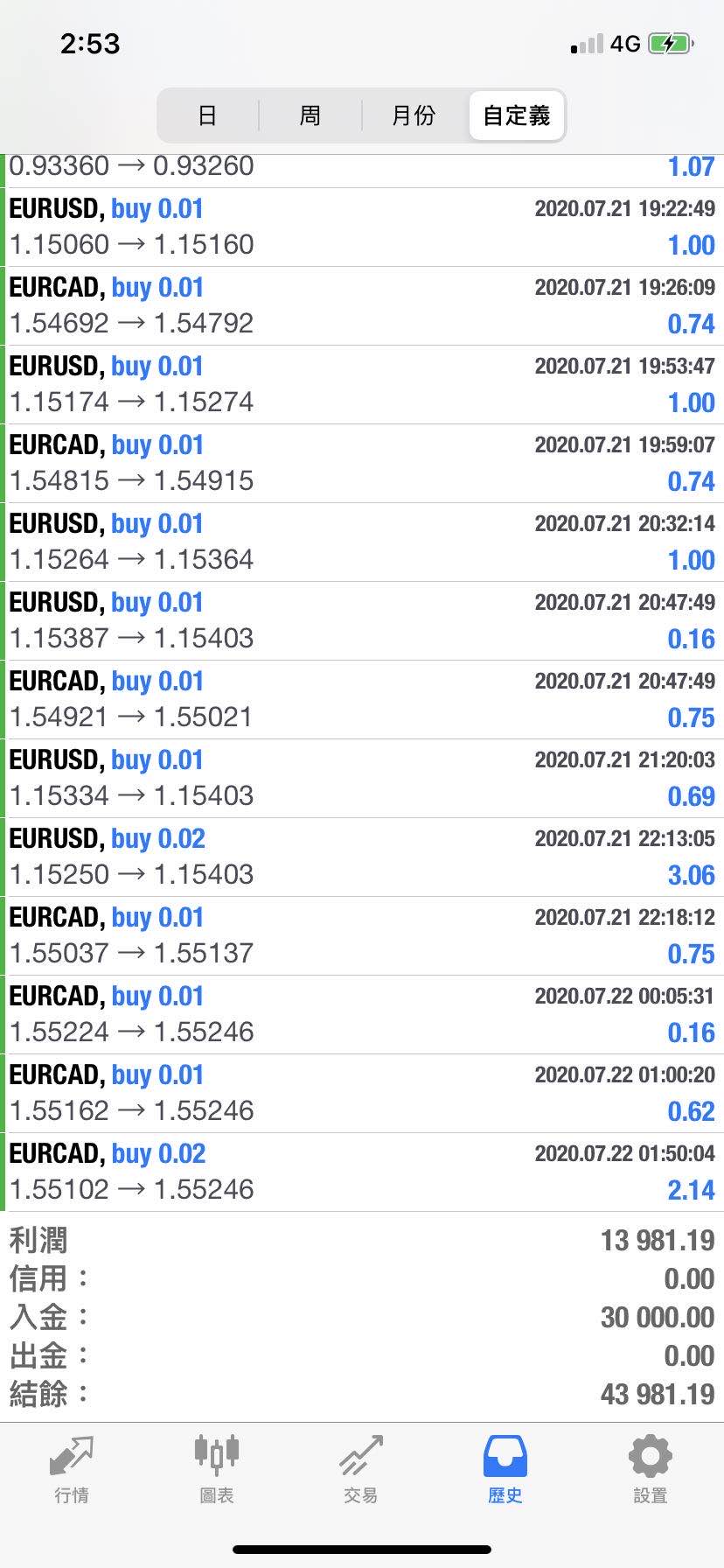
Task: Select the 周 week period tab
Action: tap(310, 115)
